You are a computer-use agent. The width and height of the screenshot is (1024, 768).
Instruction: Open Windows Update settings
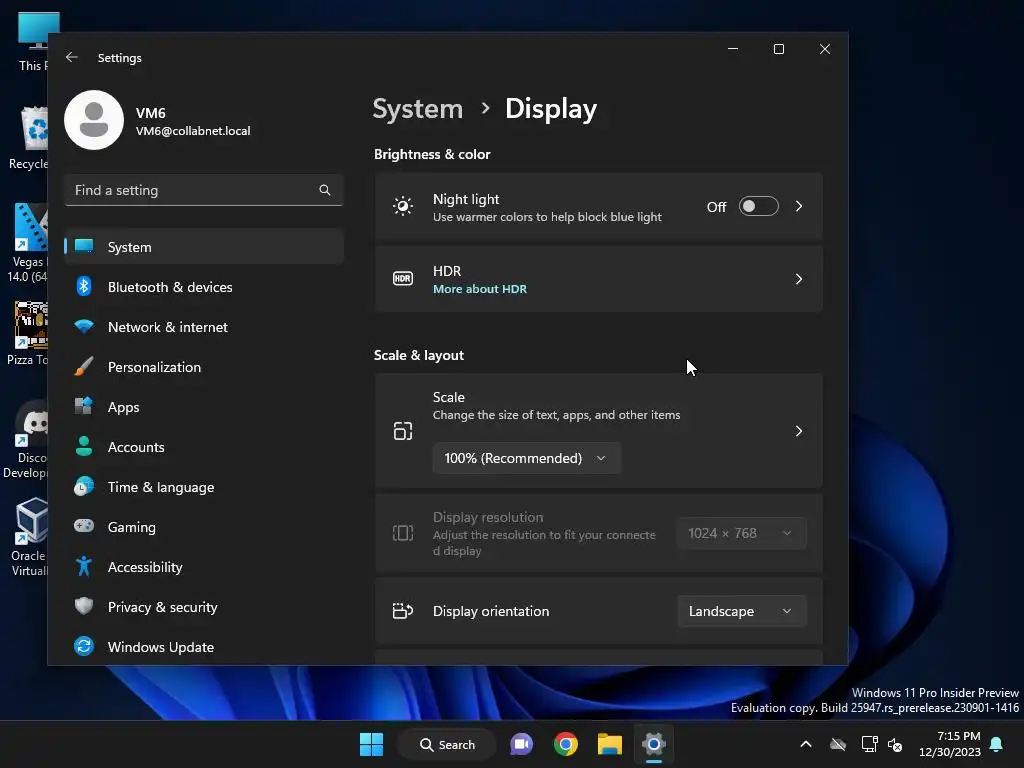tap(204, 647)
